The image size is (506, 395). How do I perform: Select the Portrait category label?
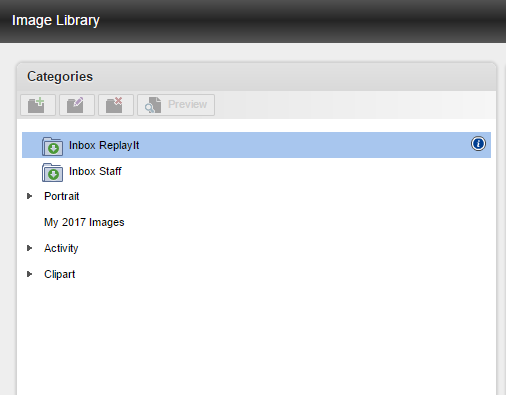62,196
